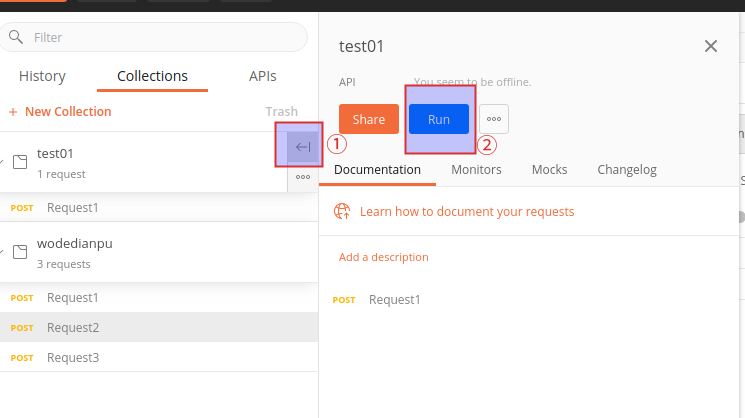745x418 pixels.
Task: Select the wodedianpu collection row
Action: (x=159, y=252)
